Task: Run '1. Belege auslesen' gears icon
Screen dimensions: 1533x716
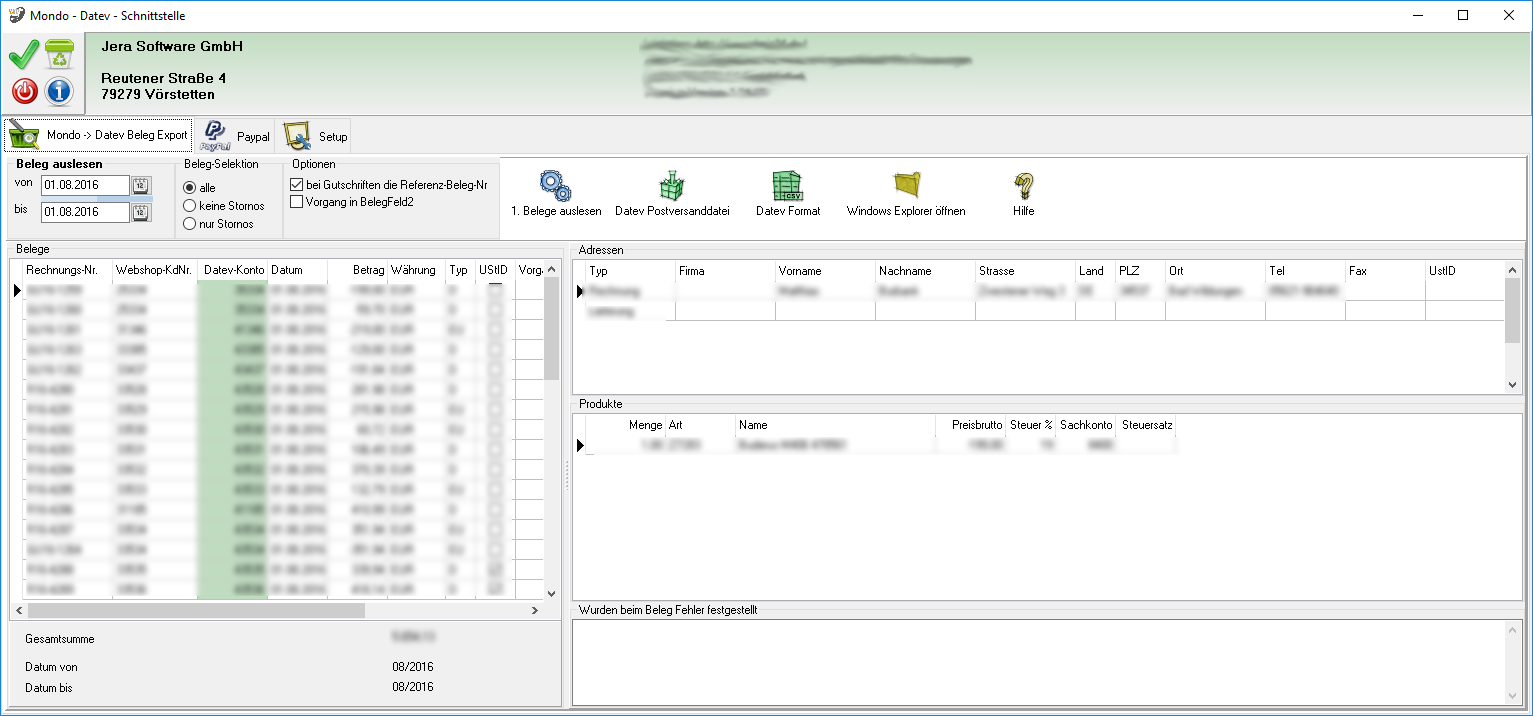Action: 555,186
